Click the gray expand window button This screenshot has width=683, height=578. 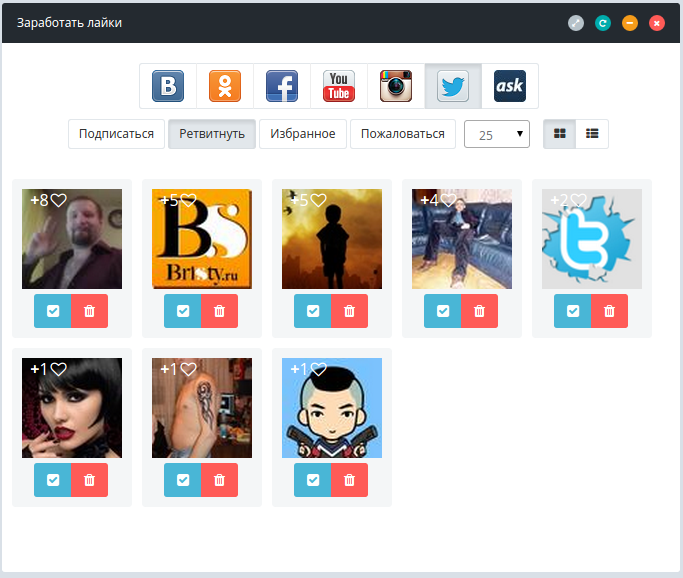coord(576,23)
